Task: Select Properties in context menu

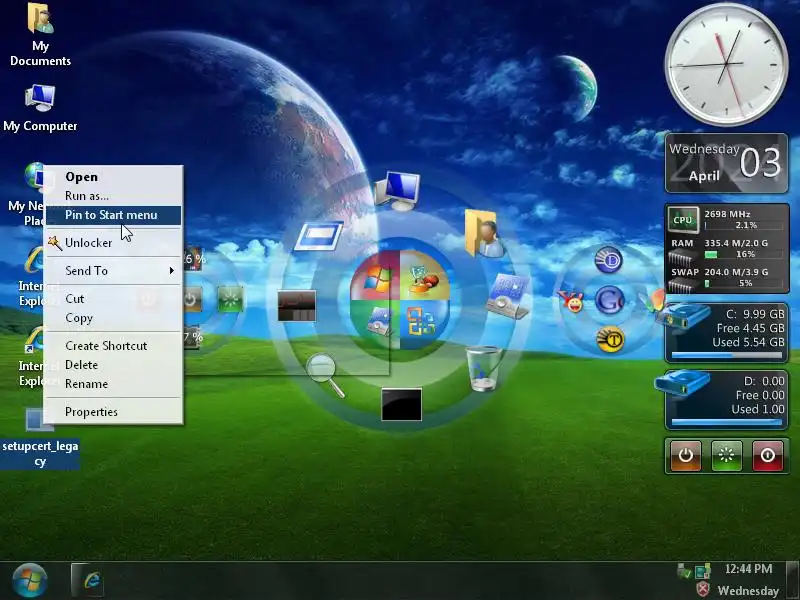Action: (x=113, y=412)
